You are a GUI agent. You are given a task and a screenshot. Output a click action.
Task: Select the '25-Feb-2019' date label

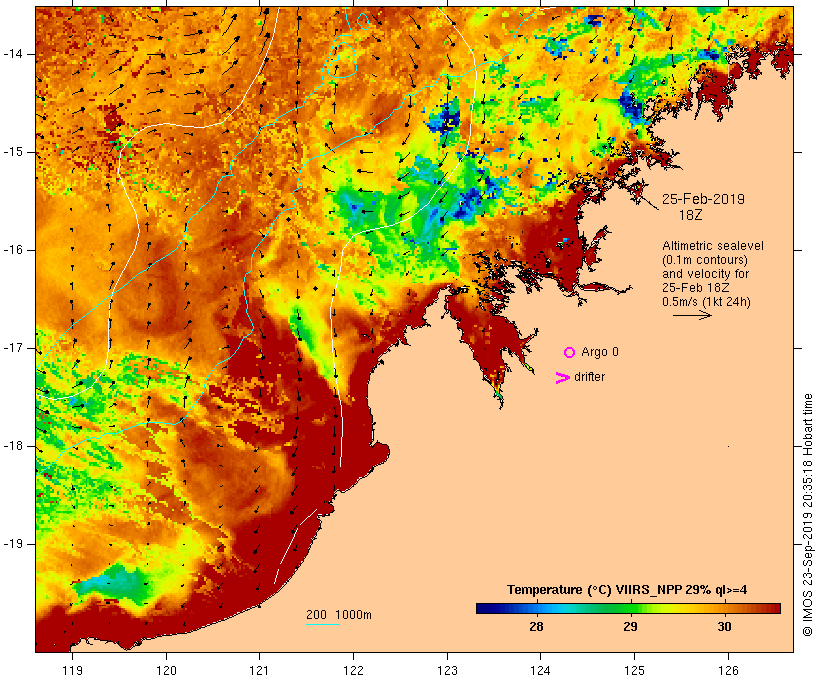[x=703, y=199]
